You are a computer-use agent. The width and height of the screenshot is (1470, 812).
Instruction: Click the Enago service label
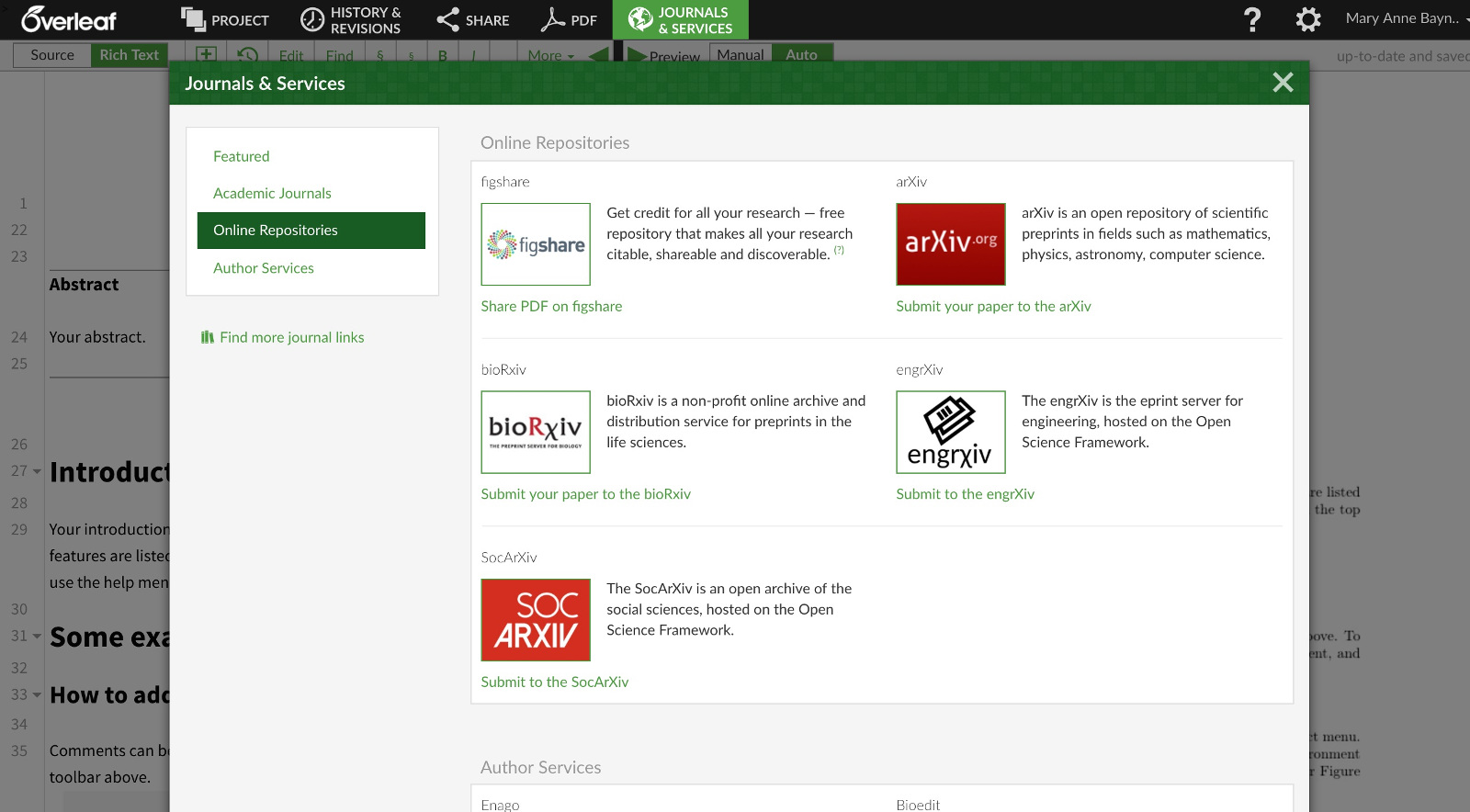point(500,805)
